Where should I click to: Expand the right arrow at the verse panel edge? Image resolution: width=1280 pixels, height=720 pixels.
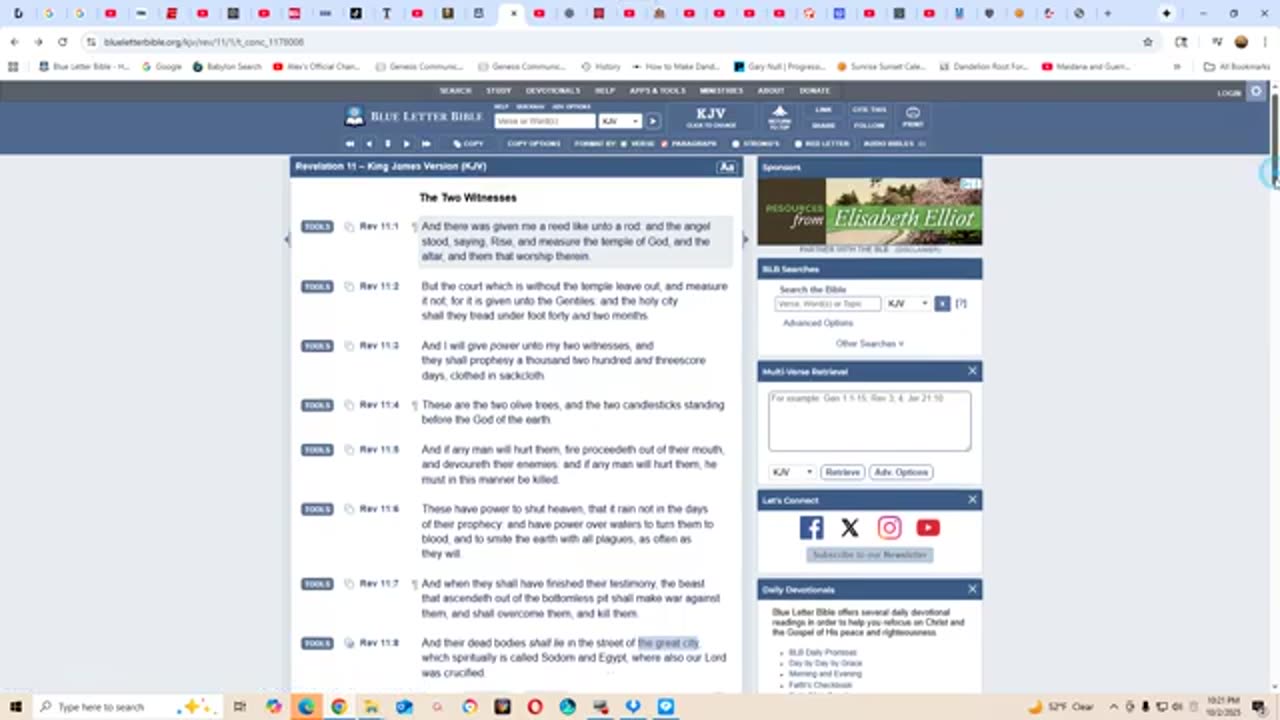(x=745, y=239)
